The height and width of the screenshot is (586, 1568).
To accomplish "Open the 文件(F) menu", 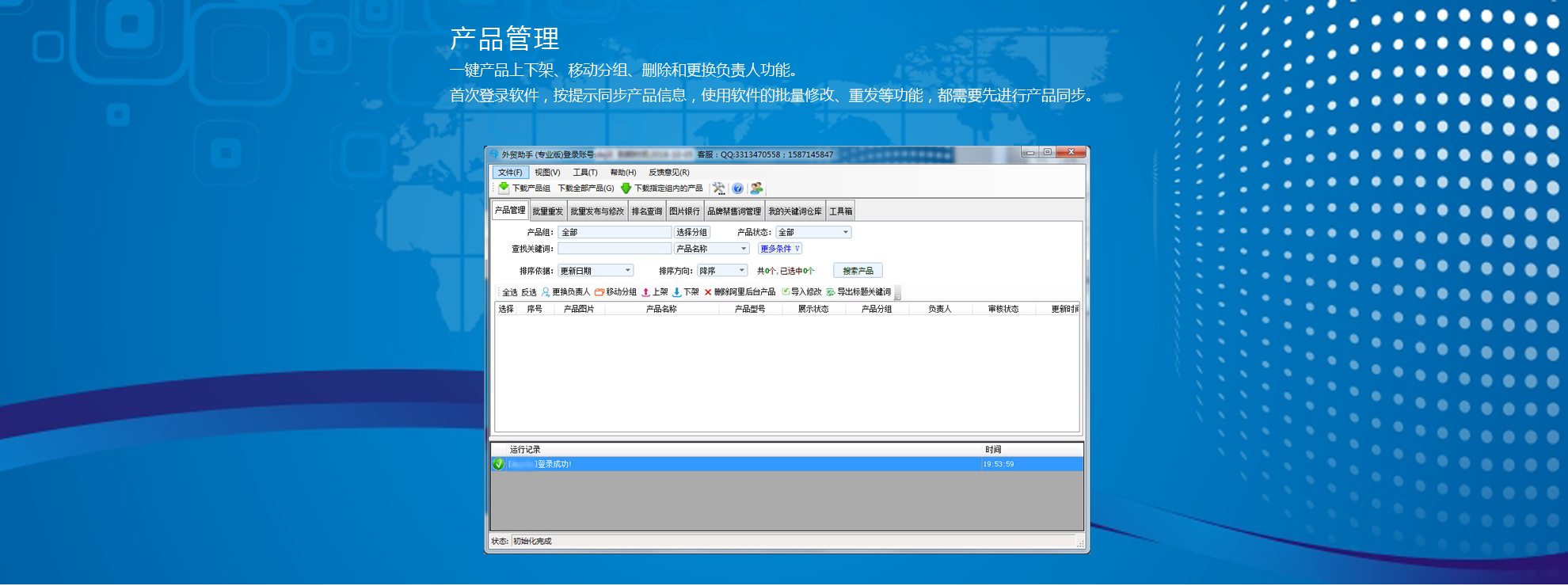I will pyautogui.click(x=510, y=172).
